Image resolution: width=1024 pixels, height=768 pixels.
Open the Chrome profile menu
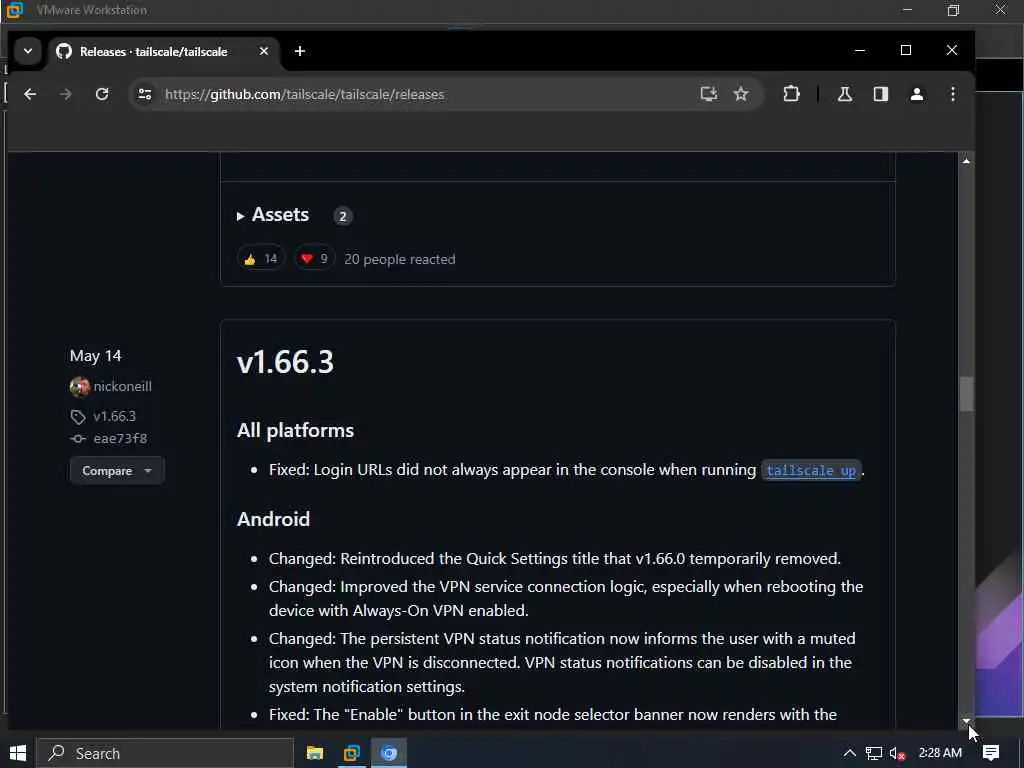click(917, 94)
